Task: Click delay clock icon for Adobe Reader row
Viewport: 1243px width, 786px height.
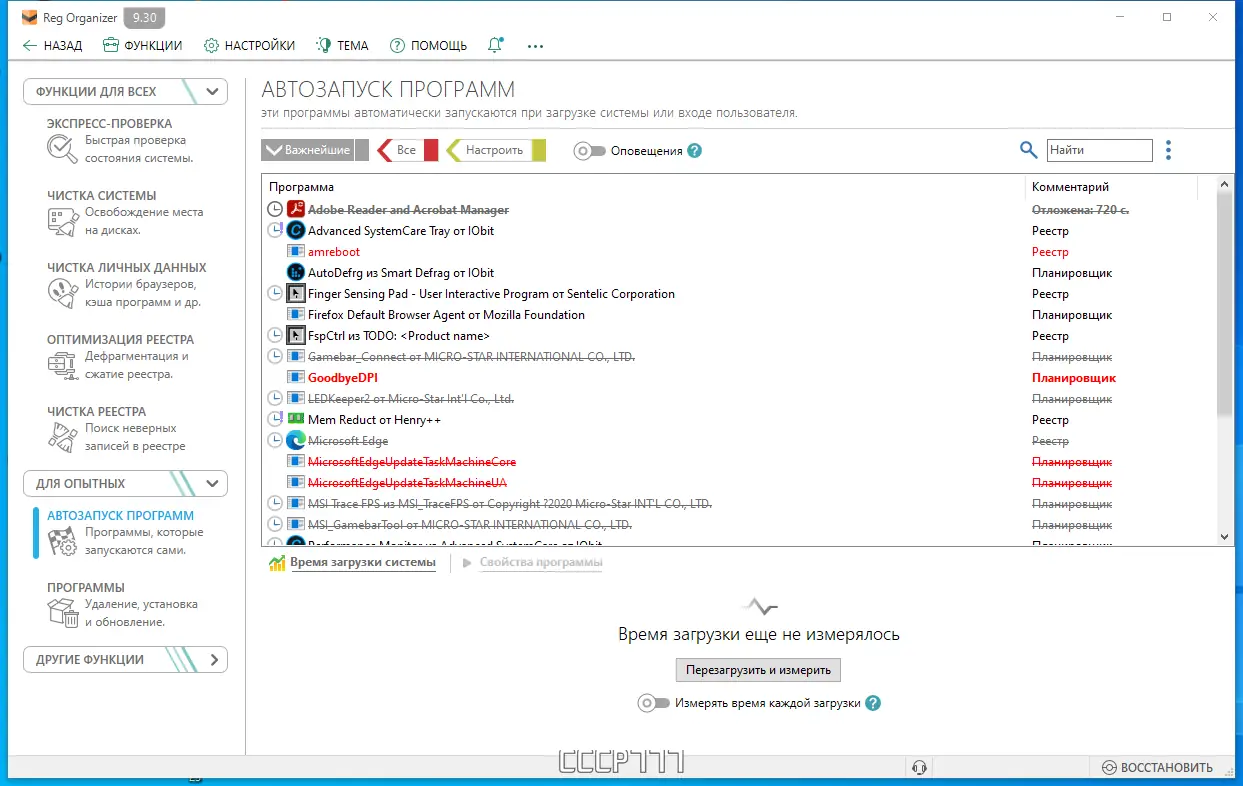Action: (276, 210)
